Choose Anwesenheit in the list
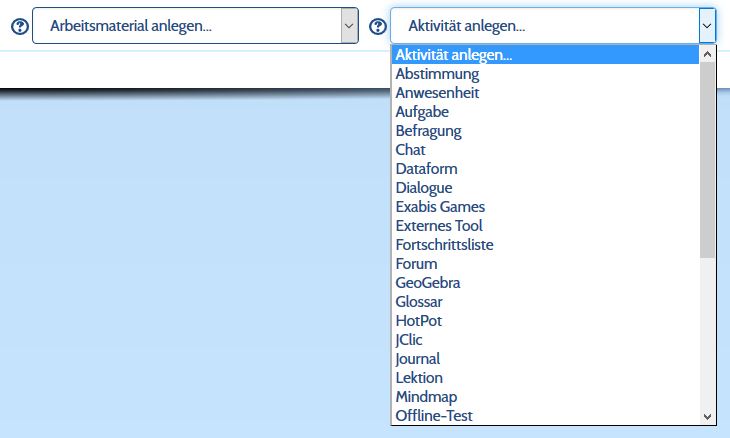 click(x=437, y=93)
